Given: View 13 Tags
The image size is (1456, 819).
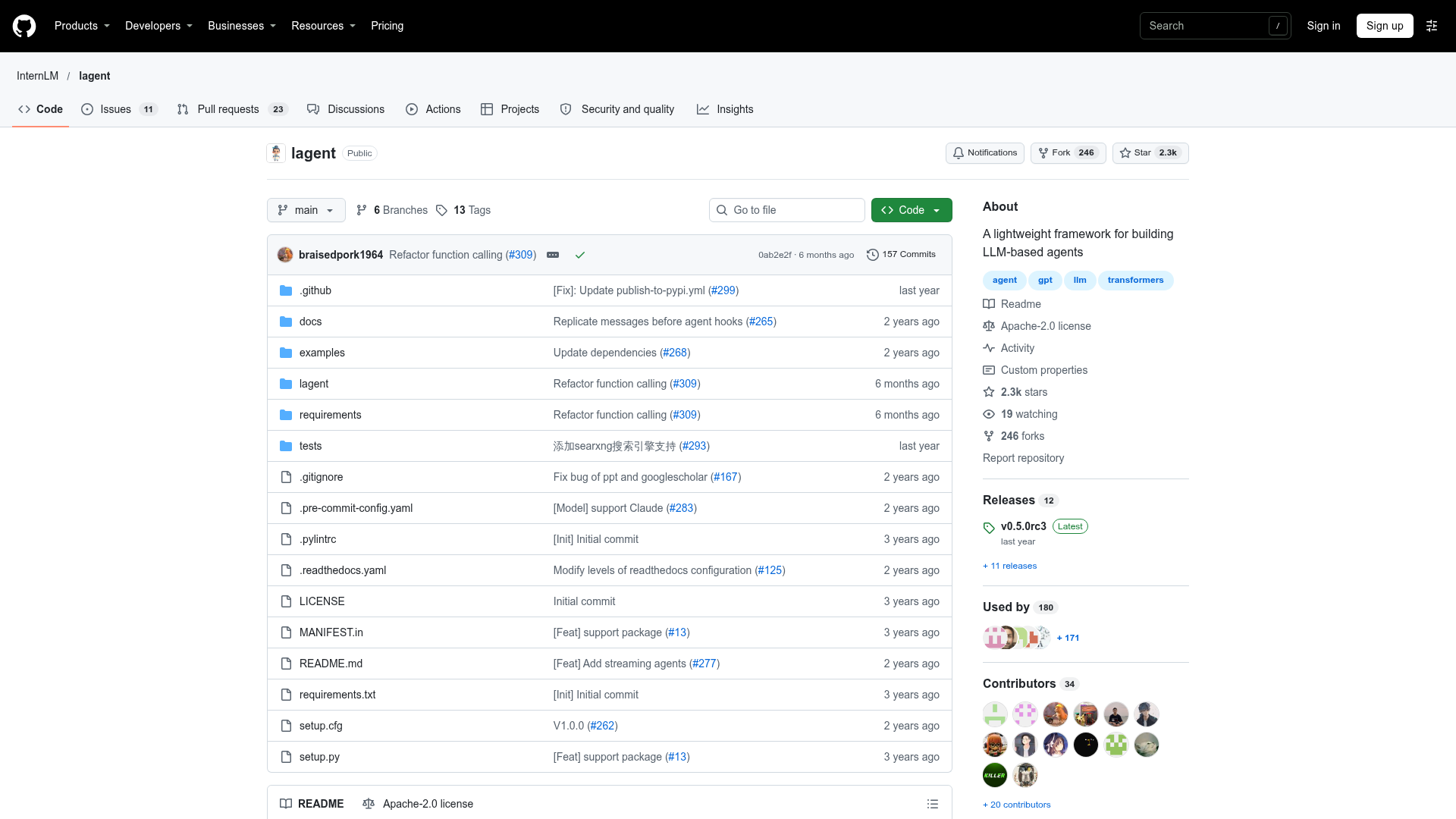Looking at the screenshot, I should [x=463, y=210].
